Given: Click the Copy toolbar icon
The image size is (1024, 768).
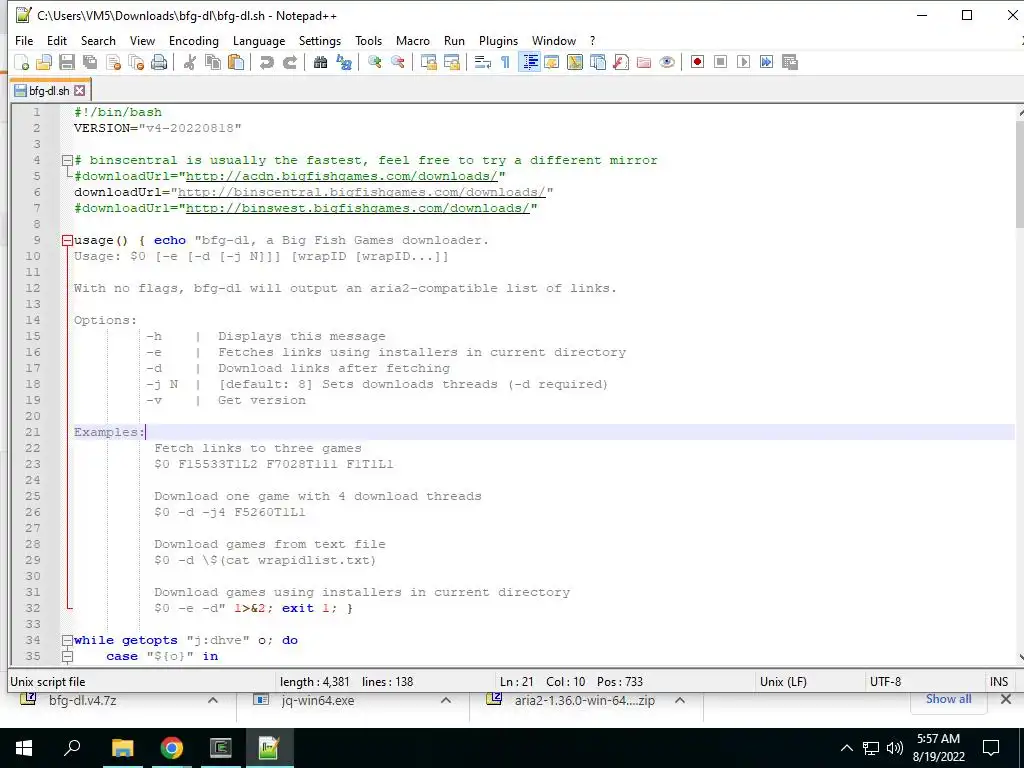Looking at the screenshot, I should click(213, 62).
